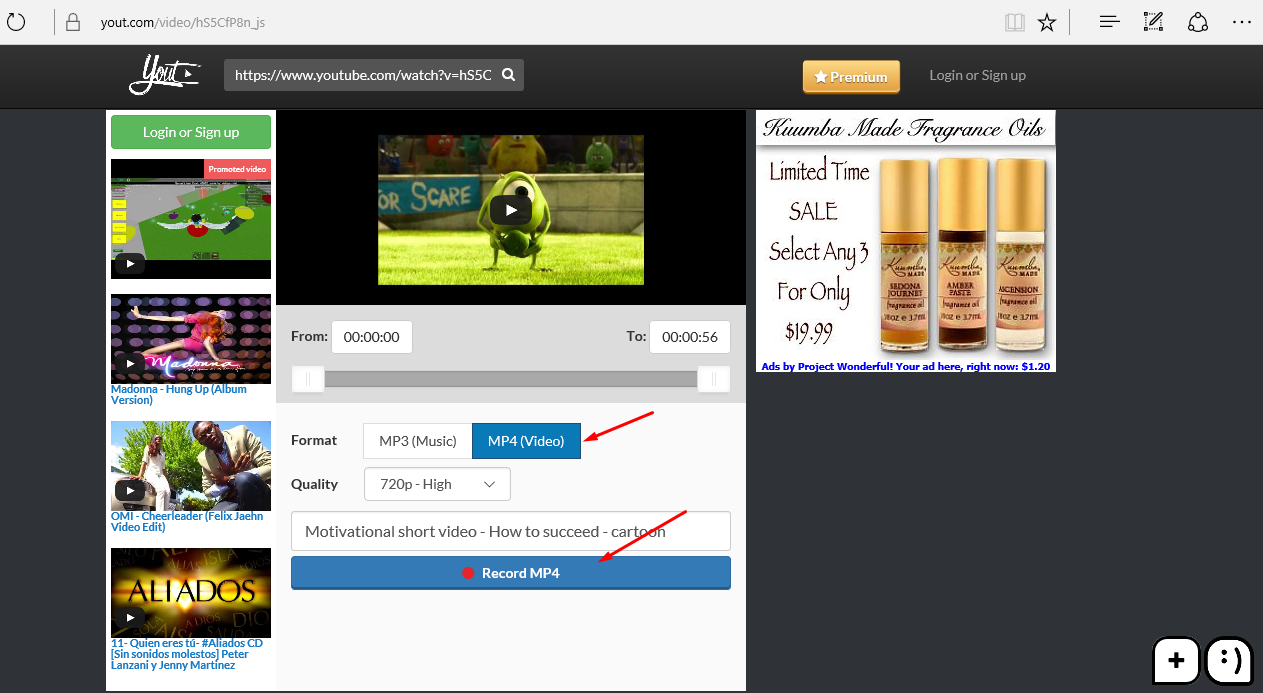This screenshot has height=693, width=1263.
Task: Click play icon on Madonna thumbnail
Action: [130, 363]
